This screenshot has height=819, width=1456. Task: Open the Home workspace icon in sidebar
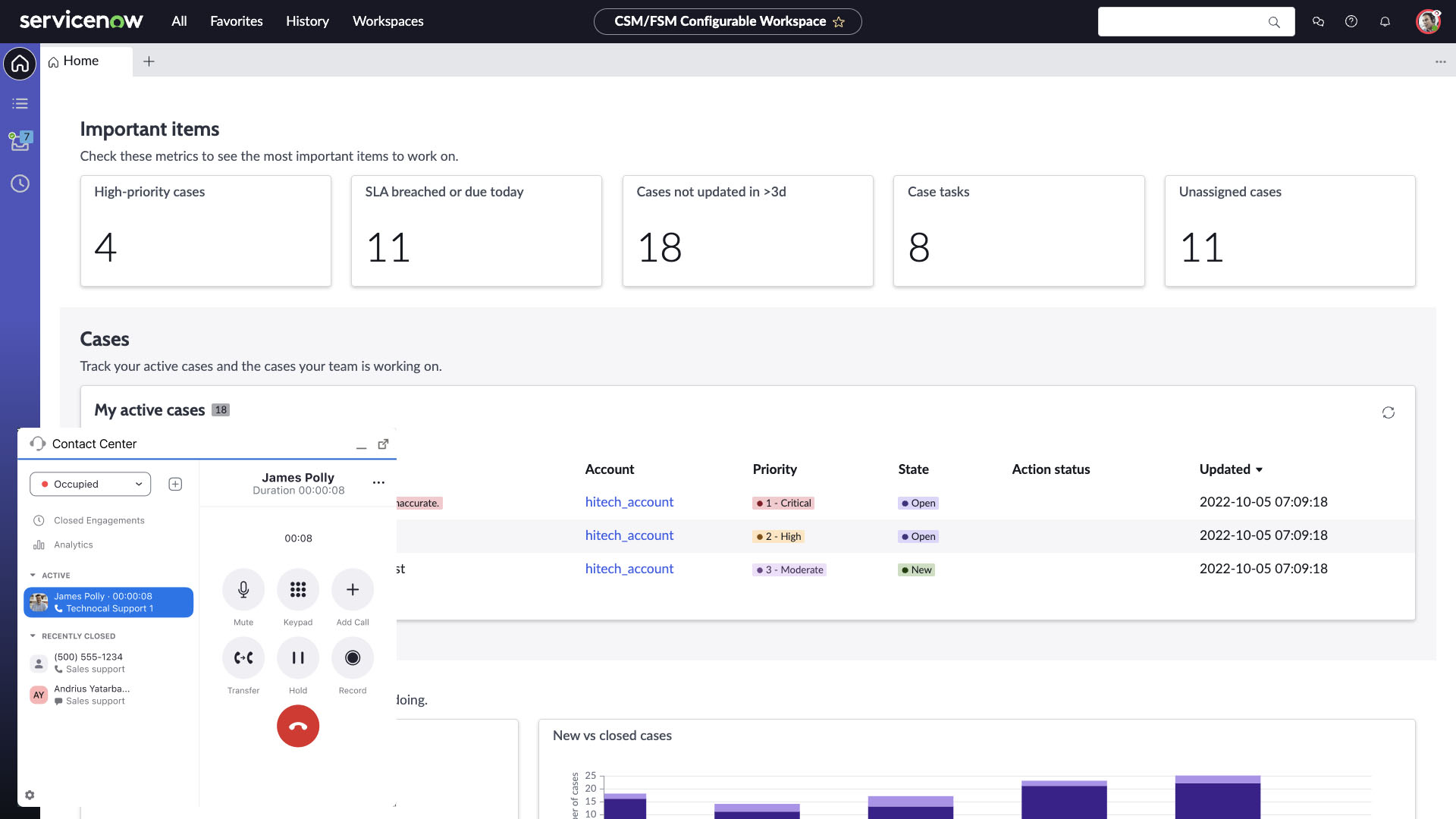(20, 63)
